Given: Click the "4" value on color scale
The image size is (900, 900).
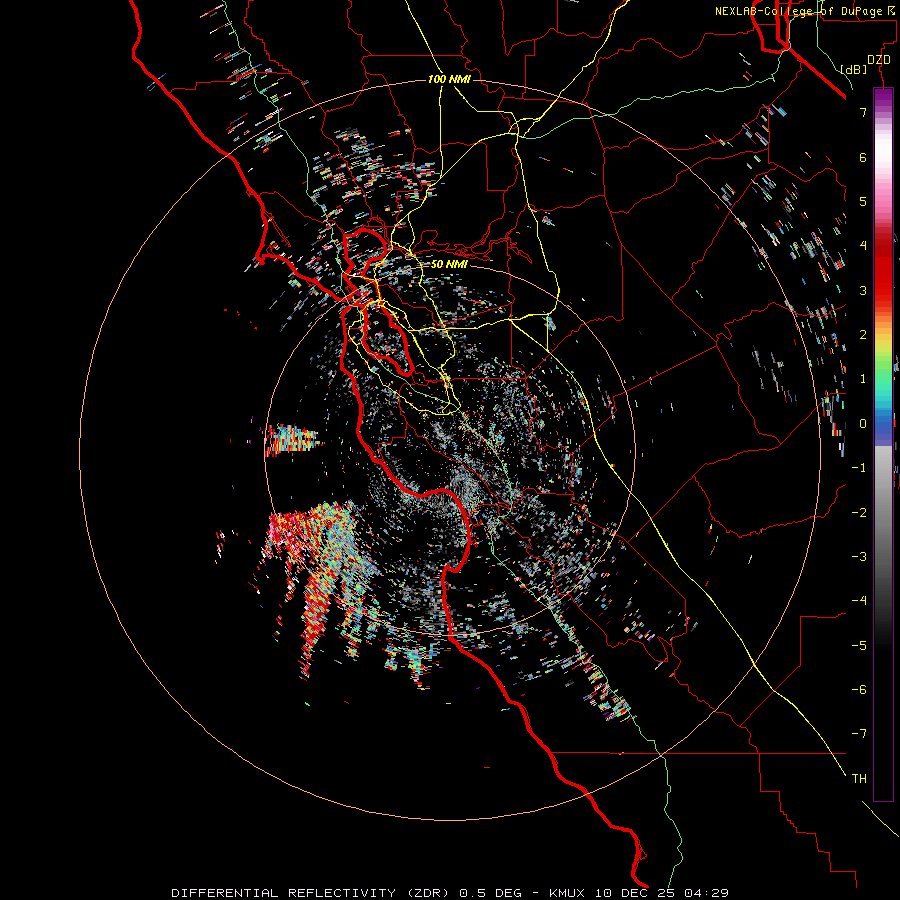Looking at the screenshot, I should pyautogui.click(x=863, y=246).
